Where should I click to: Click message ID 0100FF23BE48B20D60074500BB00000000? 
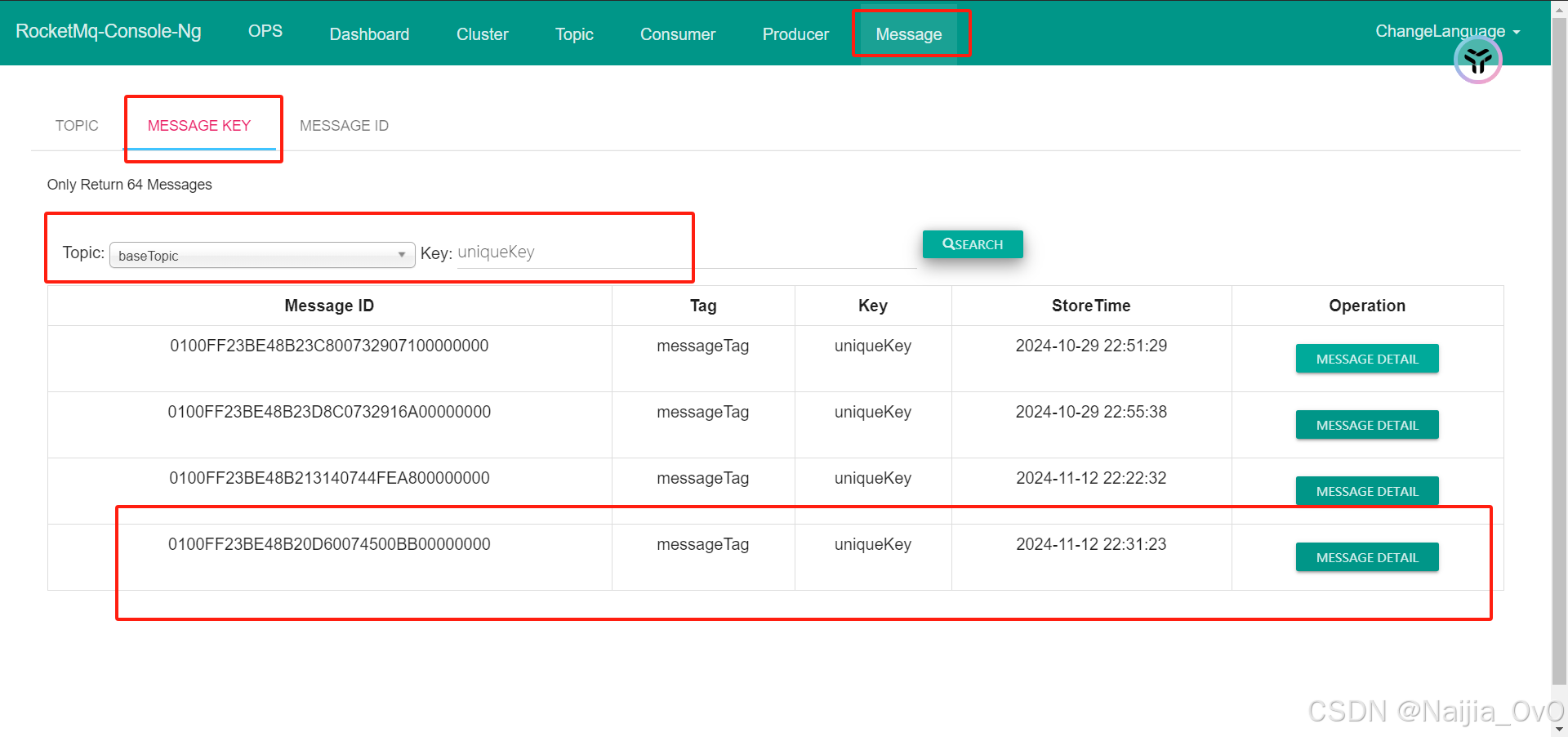tap(329, 544)
